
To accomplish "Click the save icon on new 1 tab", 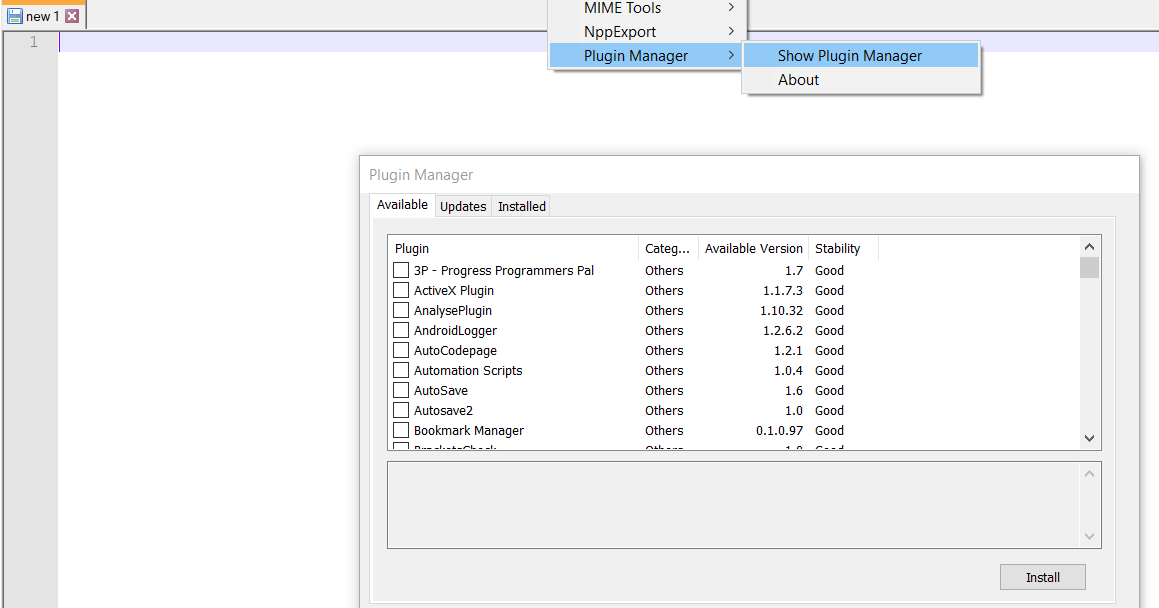I will [x=15, y=16].
